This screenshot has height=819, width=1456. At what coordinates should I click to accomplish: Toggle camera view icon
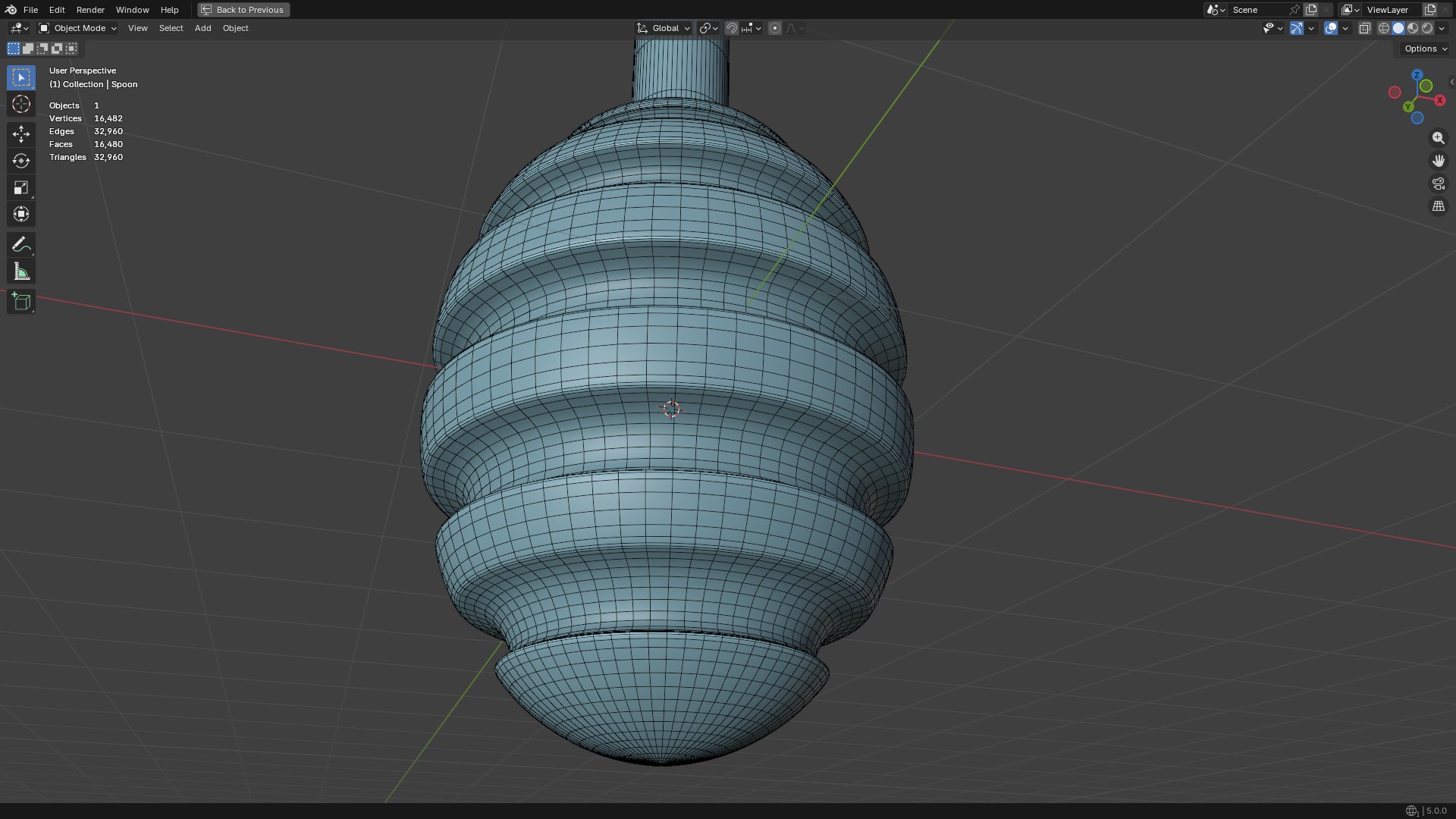[1438, 184]
